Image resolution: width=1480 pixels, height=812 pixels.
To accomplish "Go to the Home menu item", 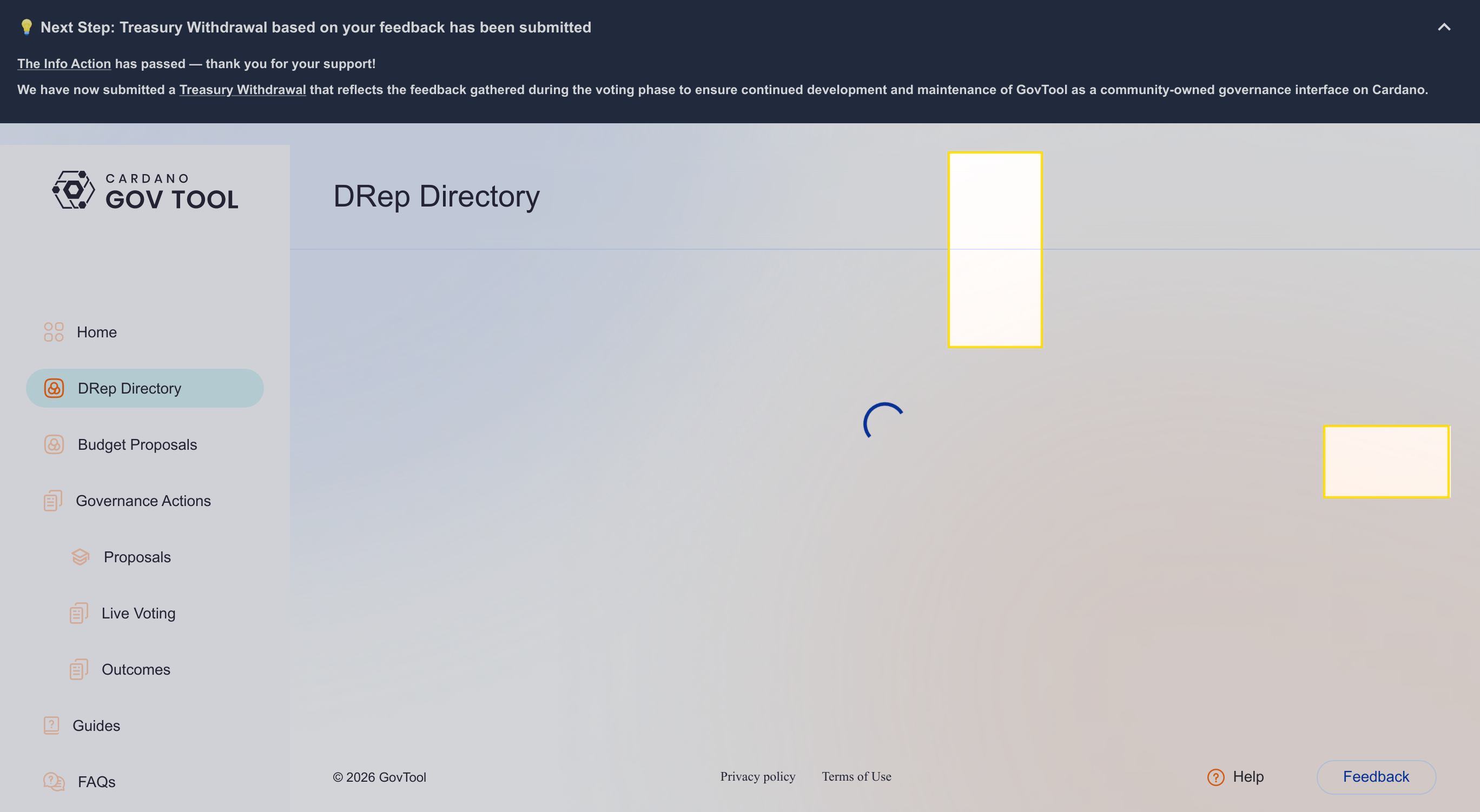I will pyautogui.click(x=96, y=332).
